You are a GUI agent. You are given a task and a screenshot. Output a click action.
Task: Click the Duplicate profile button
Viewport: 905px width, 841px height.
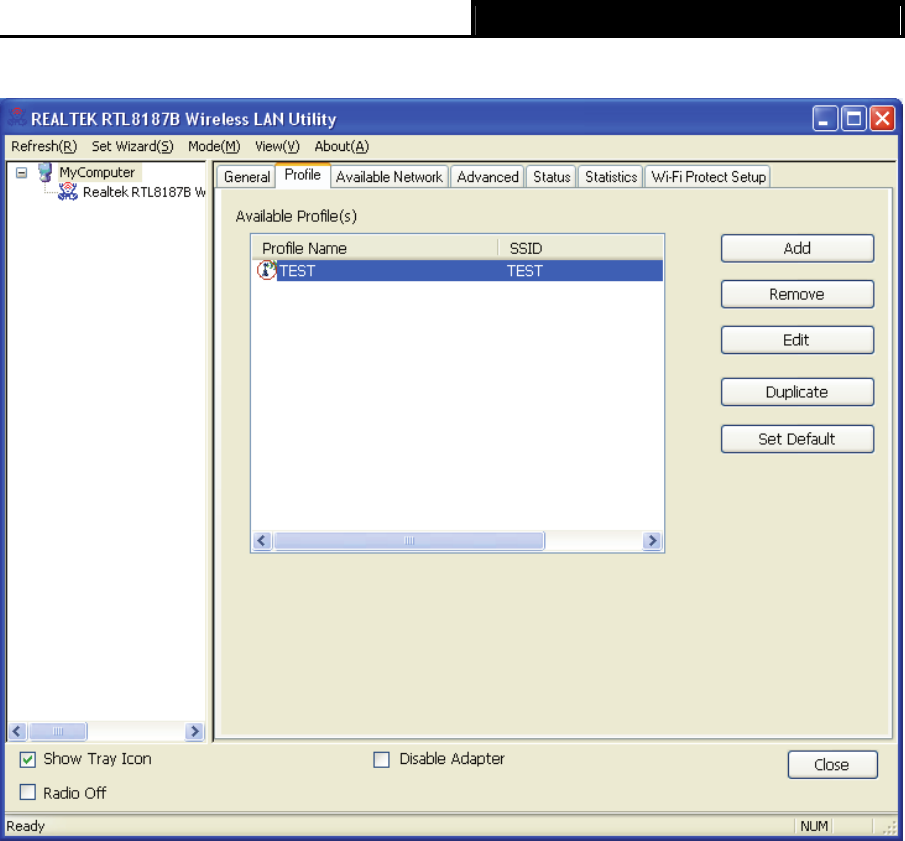coord(797,392)
